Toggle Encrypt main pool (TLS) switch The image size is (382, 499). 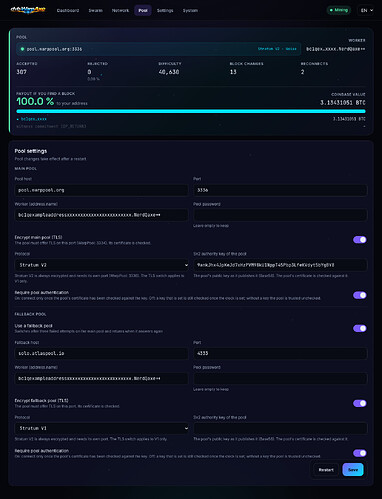pyautogui.click(x=360, y=240)
